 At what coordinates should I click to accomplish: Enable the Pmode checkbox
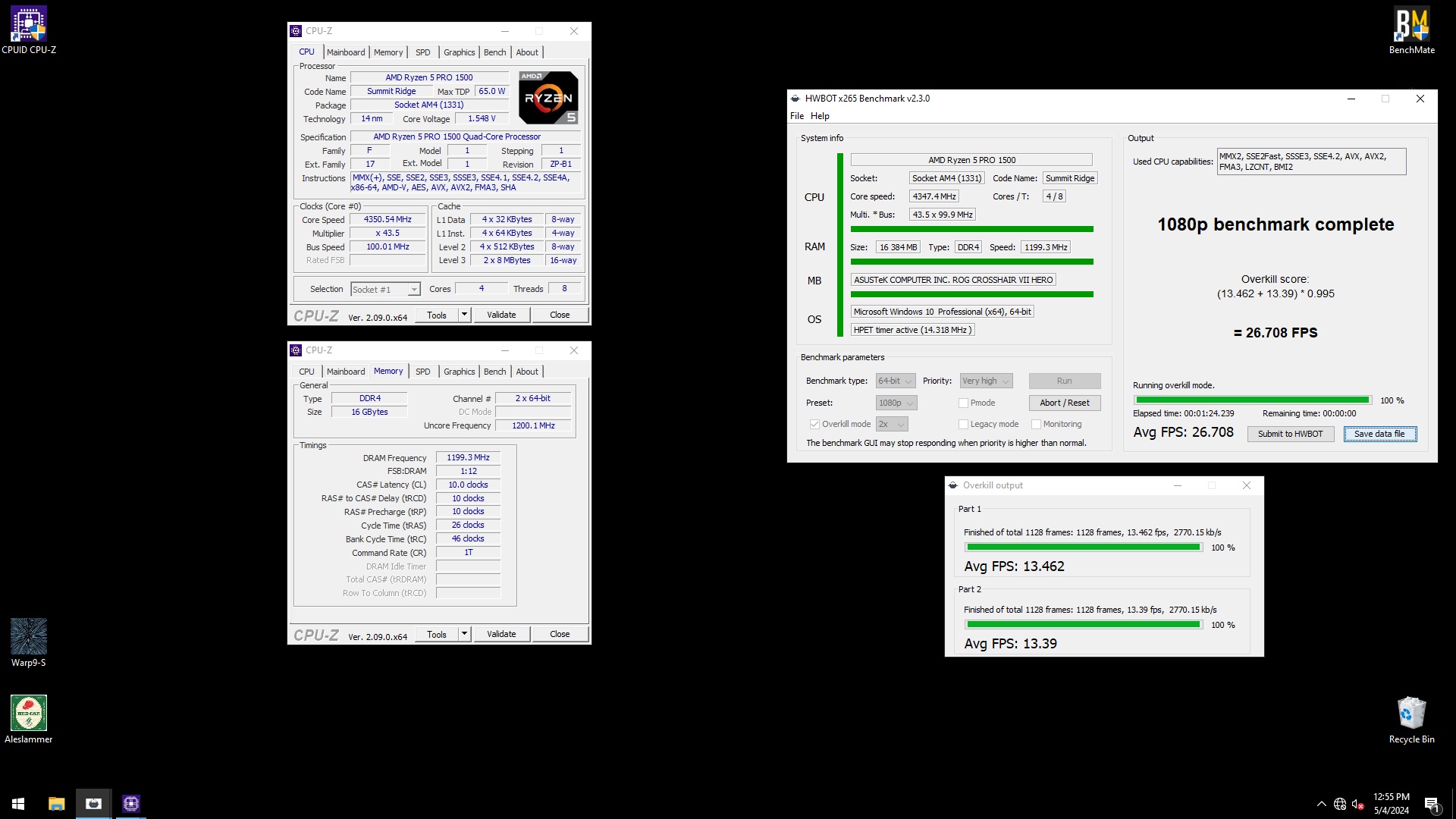coord(963,403)
